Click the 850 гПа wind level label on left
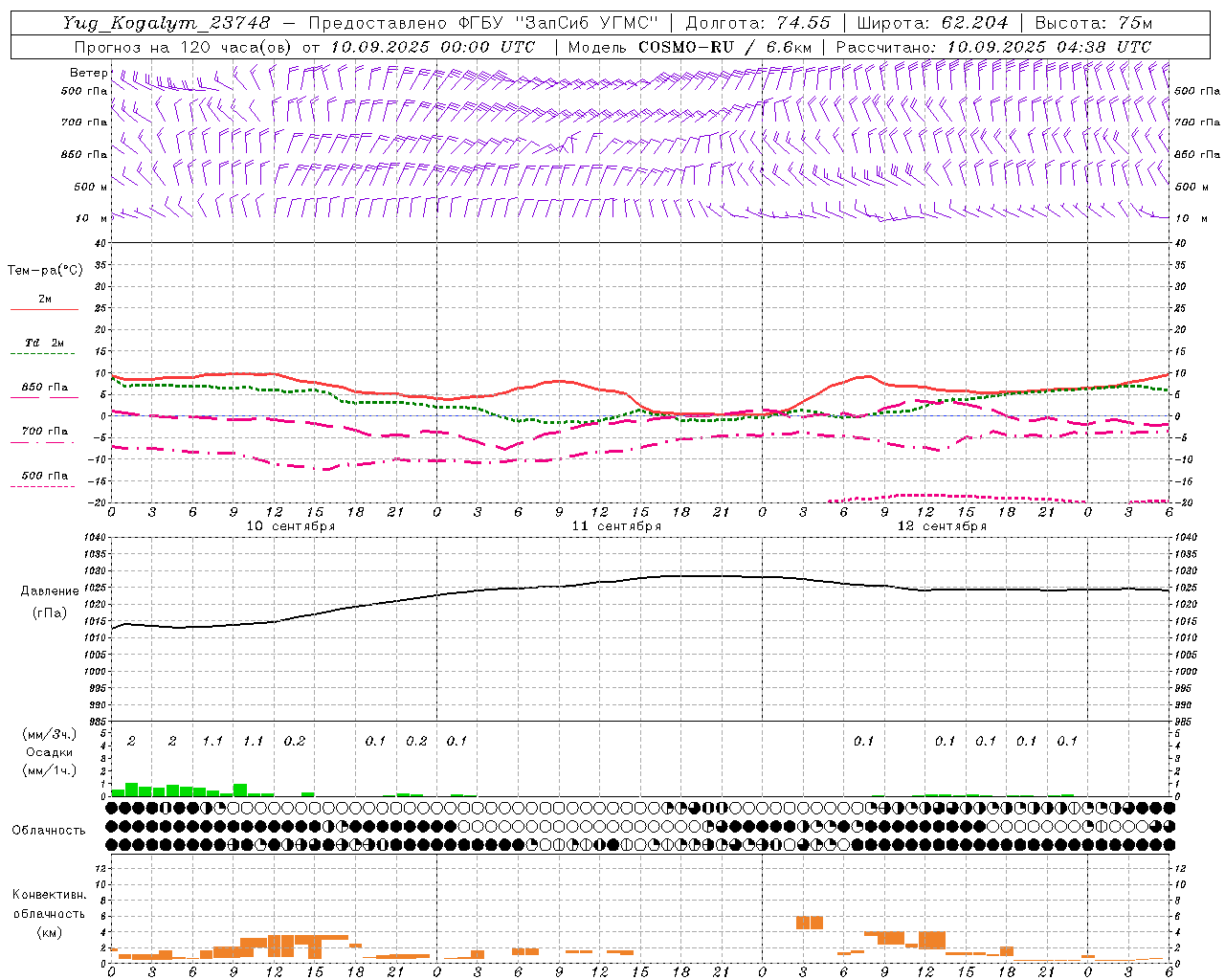 click(84, 154)
